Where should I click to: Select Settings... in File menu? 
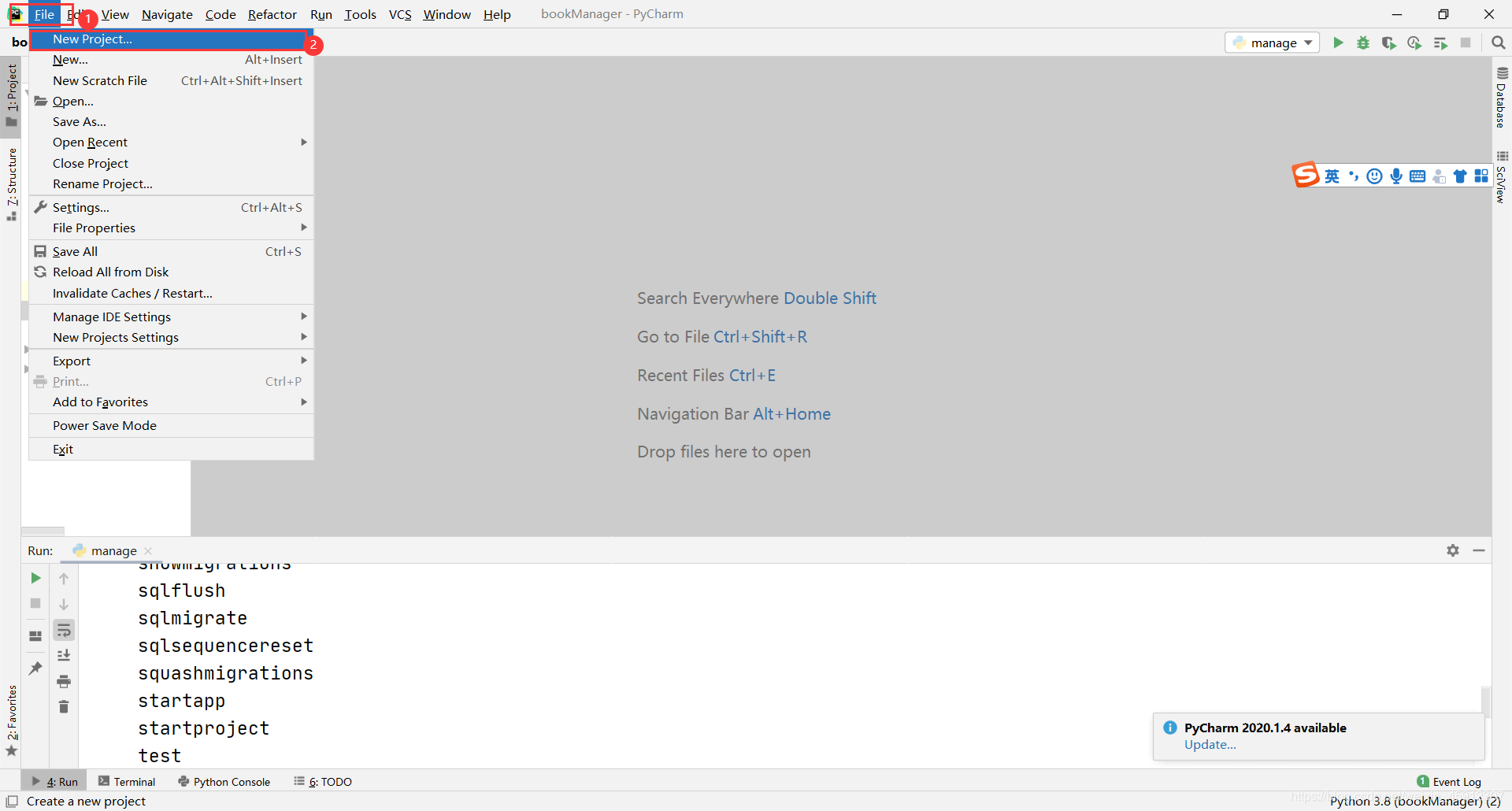(x=172, y=207)
